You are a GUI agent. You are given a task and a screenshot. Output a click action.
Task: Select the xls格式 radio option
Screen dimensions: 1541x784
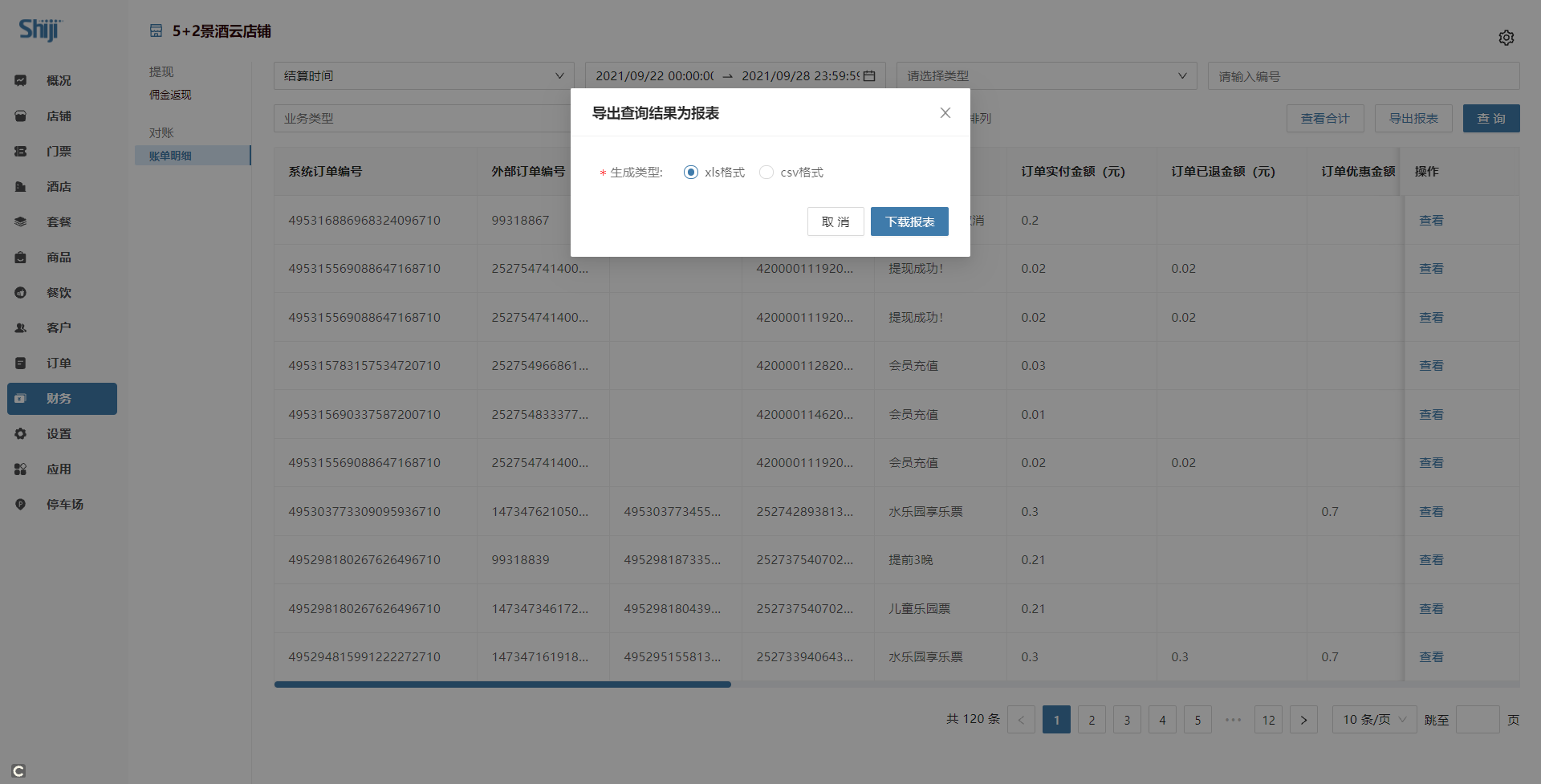(x=690, y=173)
